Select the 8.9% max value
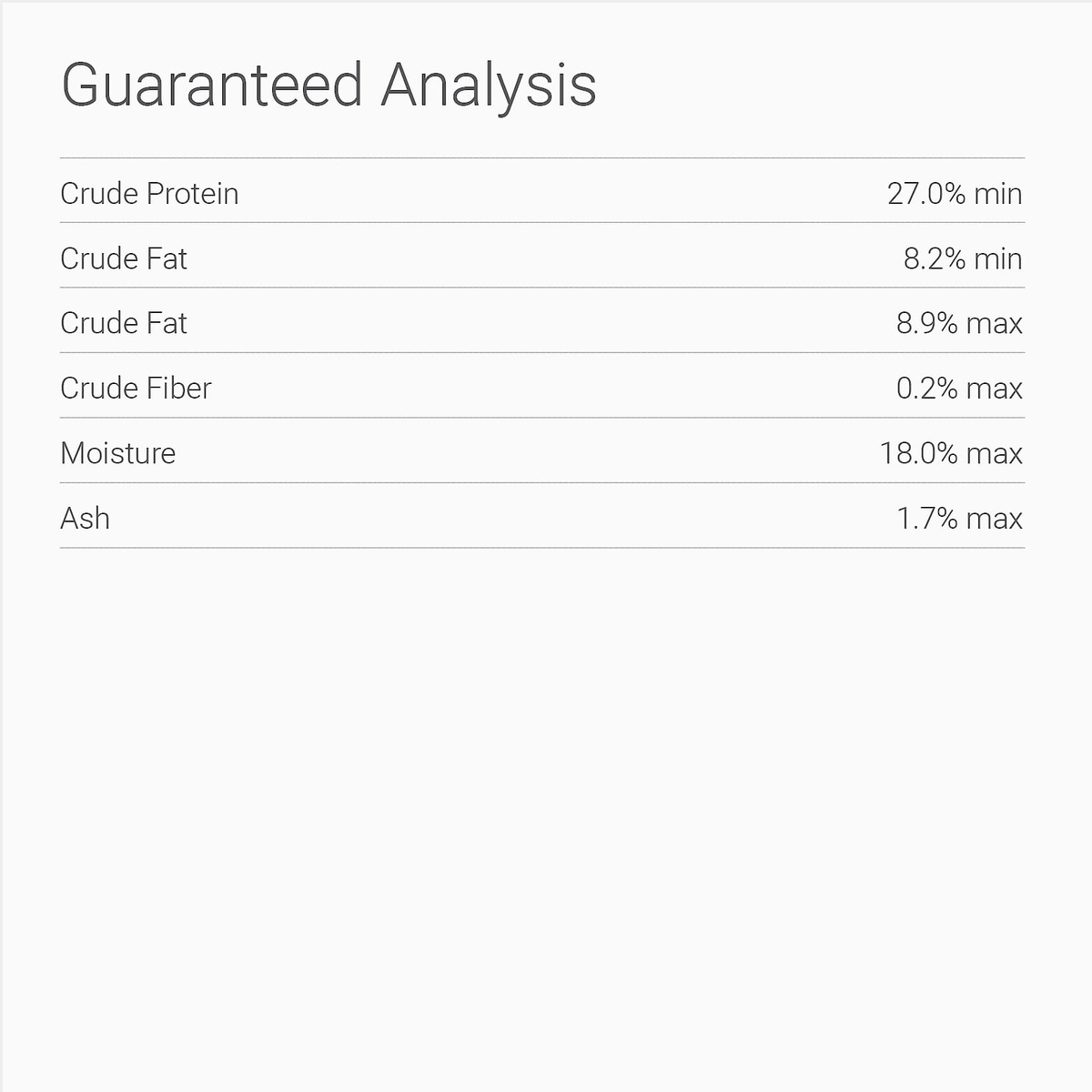 pyautogui.click(x=959, y=324)
